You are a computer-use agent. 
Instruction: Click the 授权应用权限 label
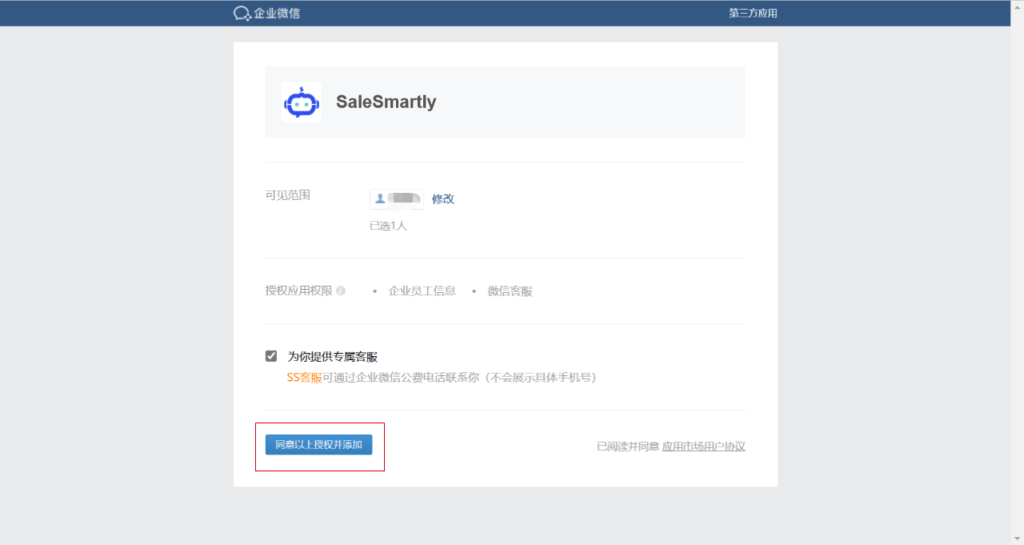[298, 290]
